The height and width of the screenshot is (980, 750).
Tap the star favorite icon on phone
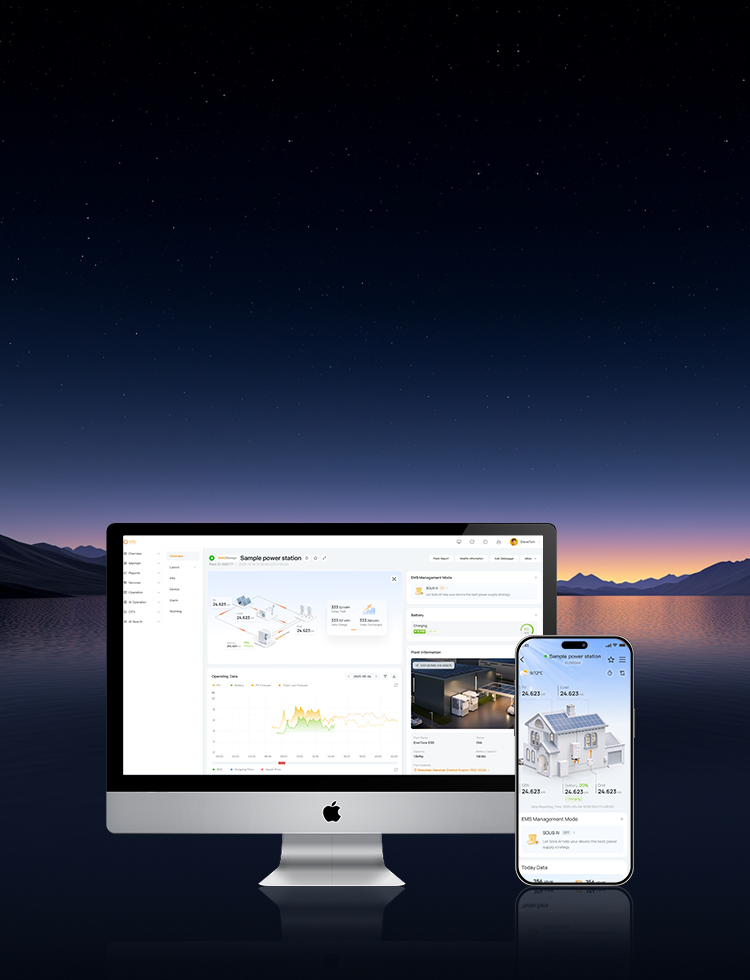click(611, 659)
